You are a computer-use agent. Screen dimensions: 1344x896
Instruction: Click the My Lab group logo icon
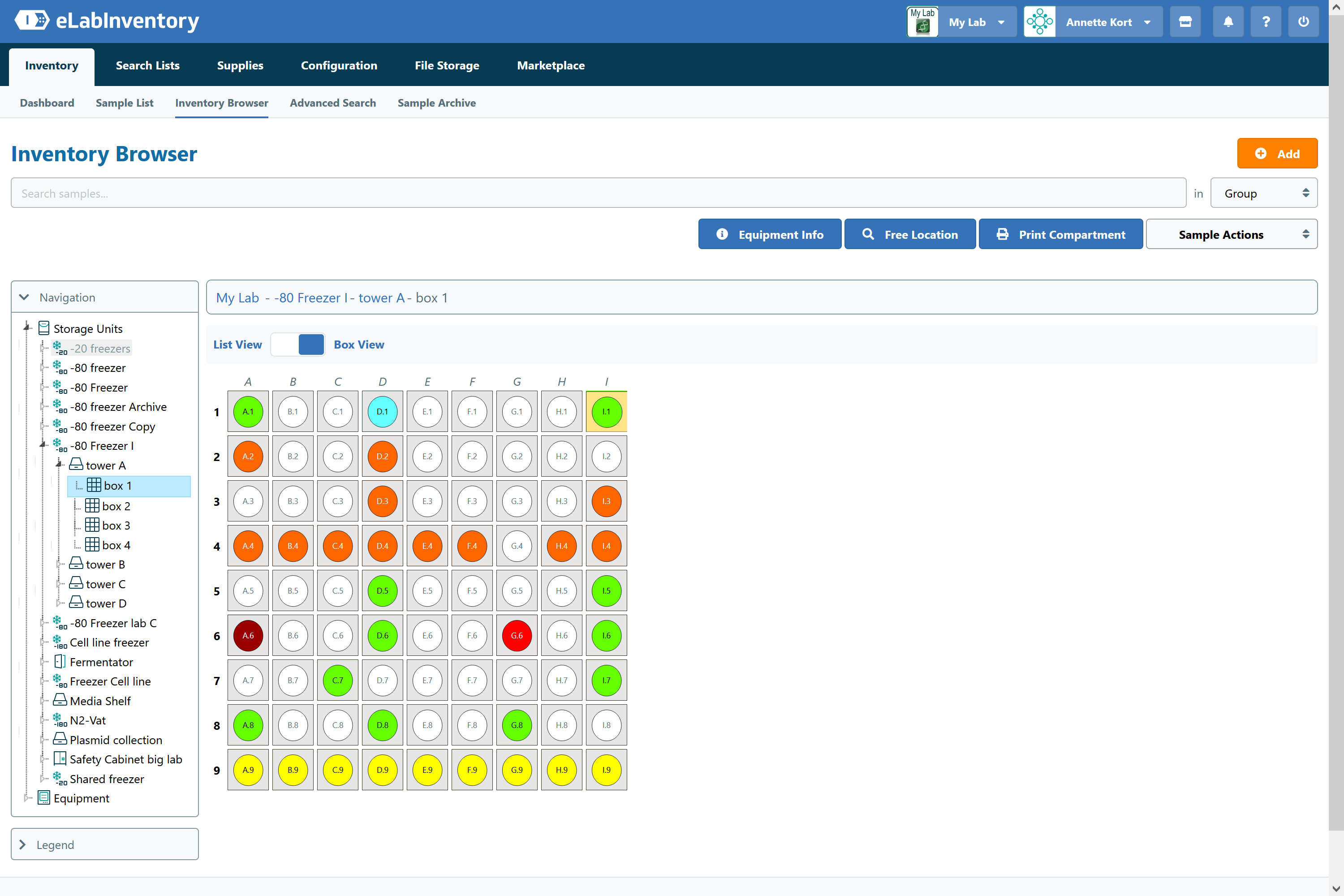(922, 22)
